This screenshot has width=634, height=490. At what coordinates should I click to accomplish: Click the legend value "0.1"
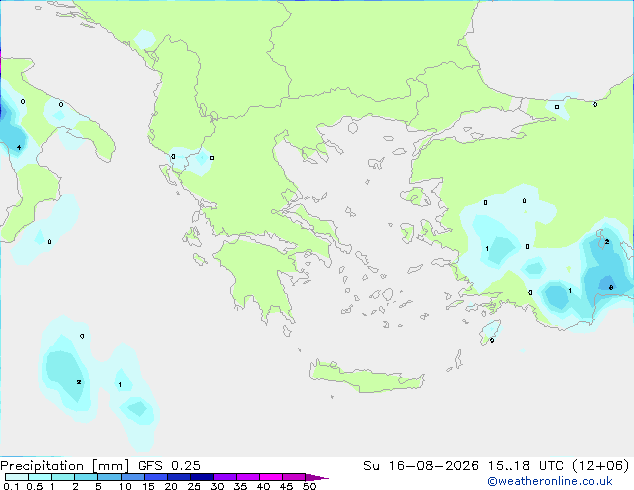[11, 486]
